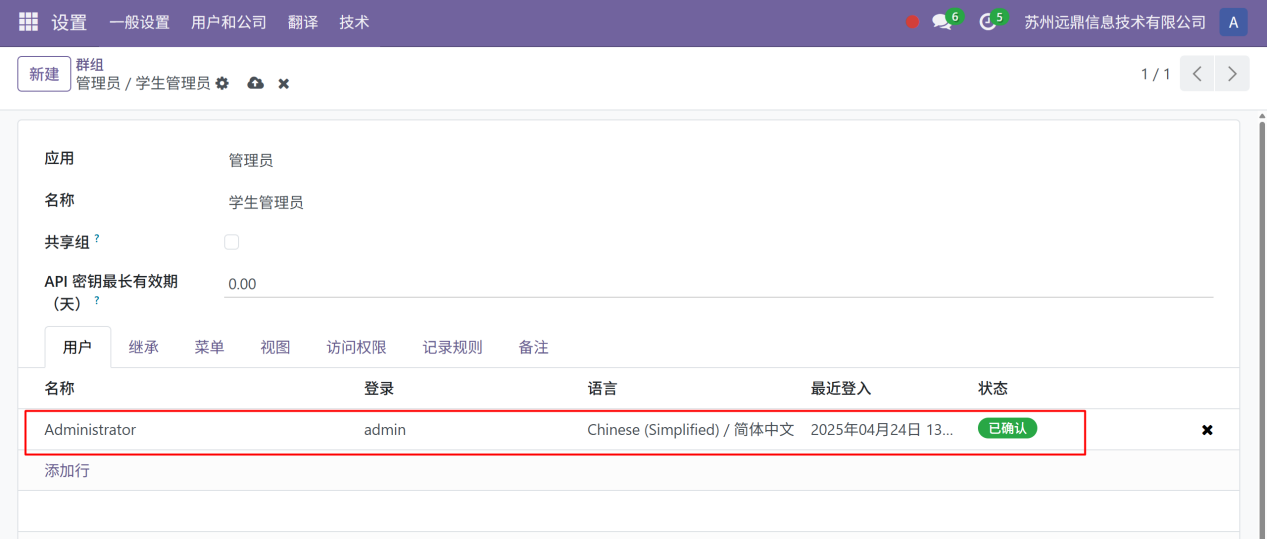Screen dimensions: 1267x539
Task: Open the apps grid menu
Action: coord(28,21)
